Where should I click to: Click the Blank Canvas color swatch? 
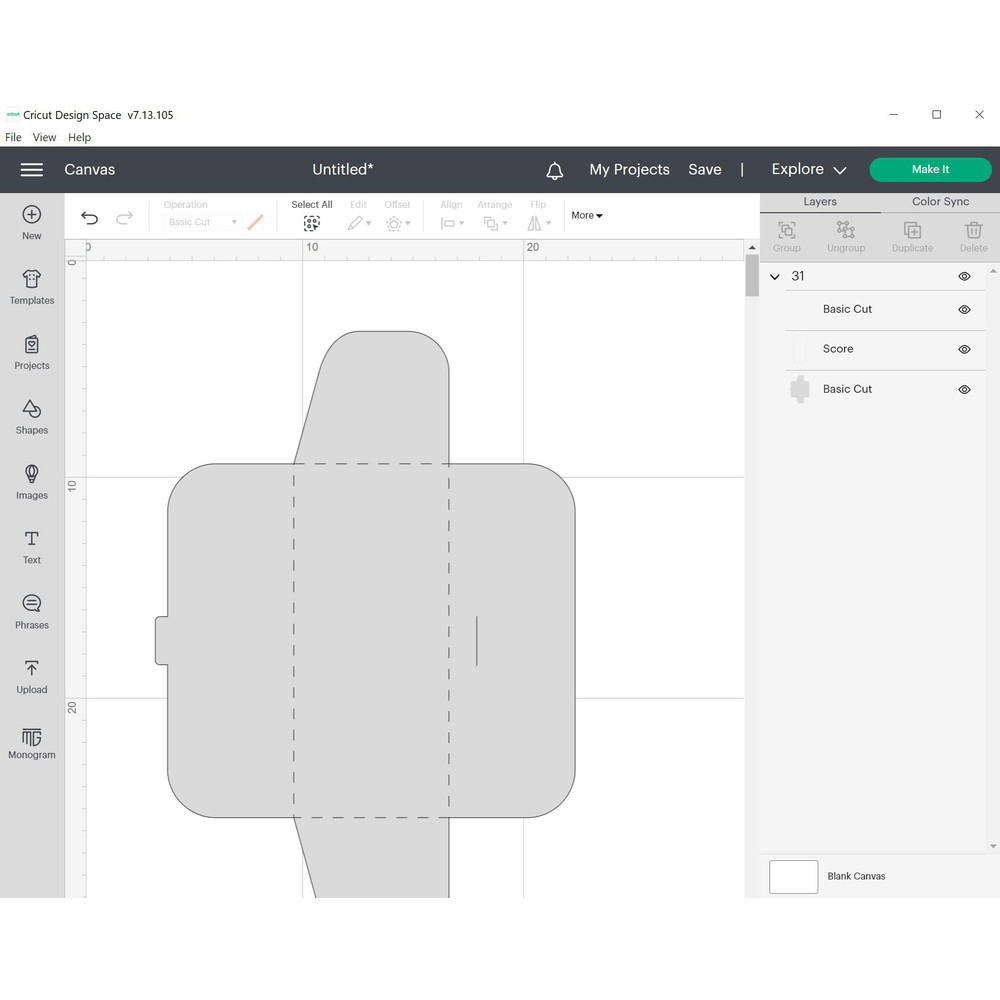[793, 877]
